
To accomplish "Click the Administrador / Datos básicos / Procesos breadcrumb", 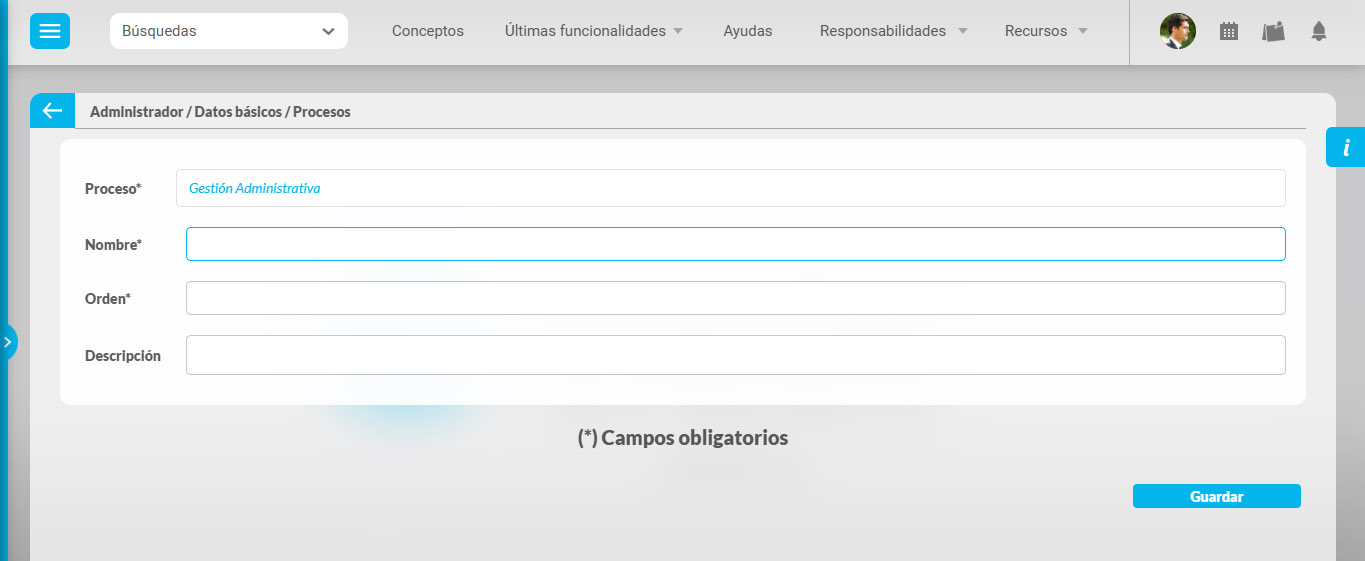I will [220, 112].
